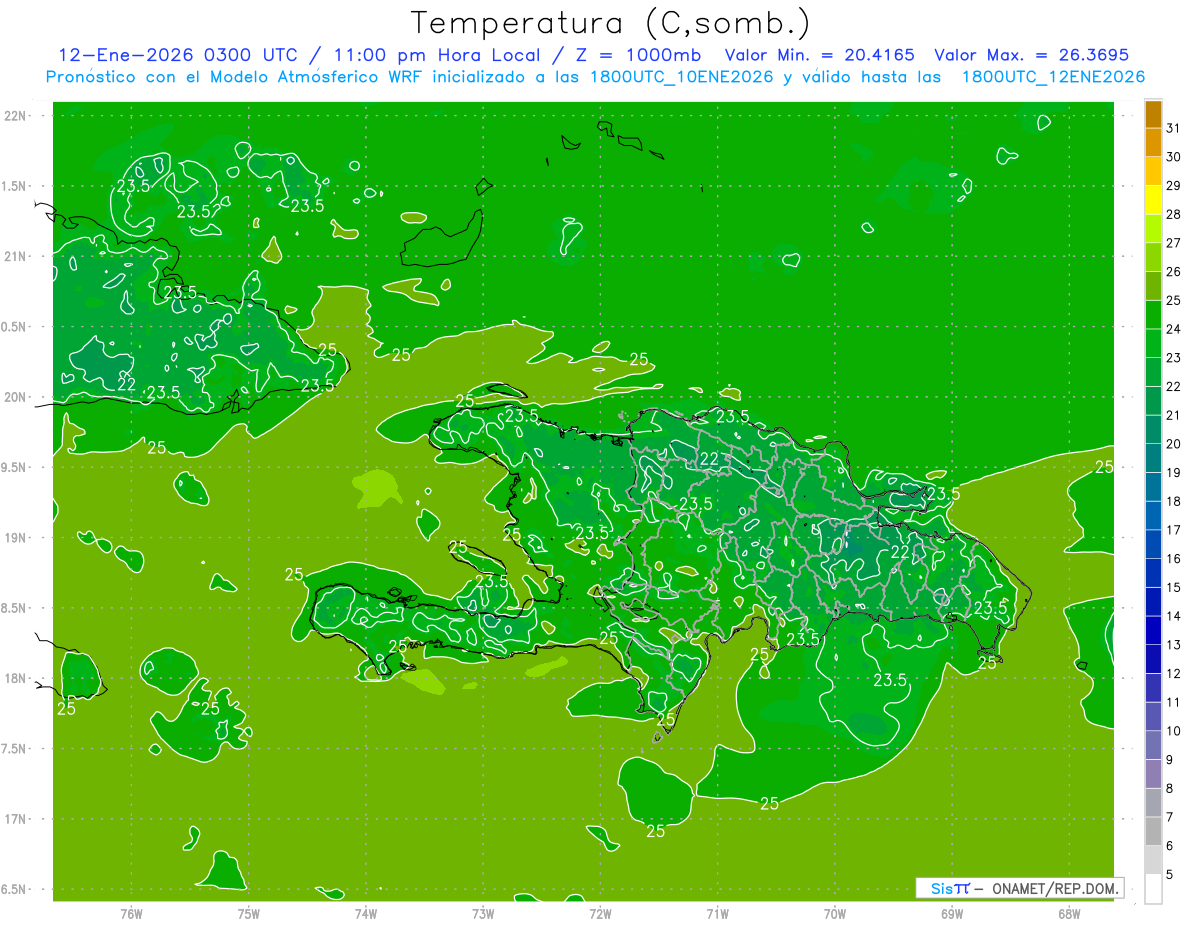Image resolution: width=1200 pixels, height=927 pixels.
Task: Click the color scale label 18
Action: coord(1174,501)
